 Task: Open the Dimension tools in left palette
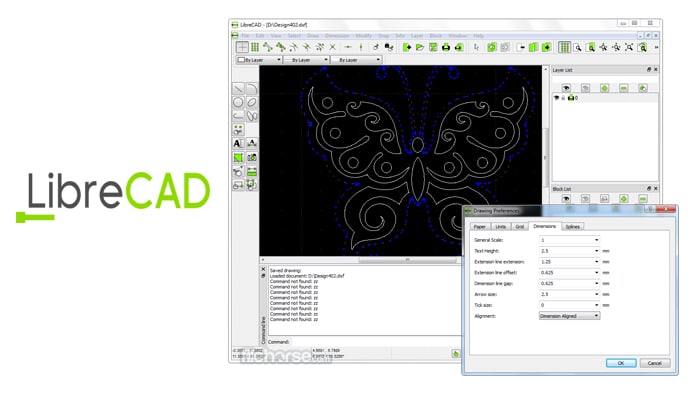[252, 143]
